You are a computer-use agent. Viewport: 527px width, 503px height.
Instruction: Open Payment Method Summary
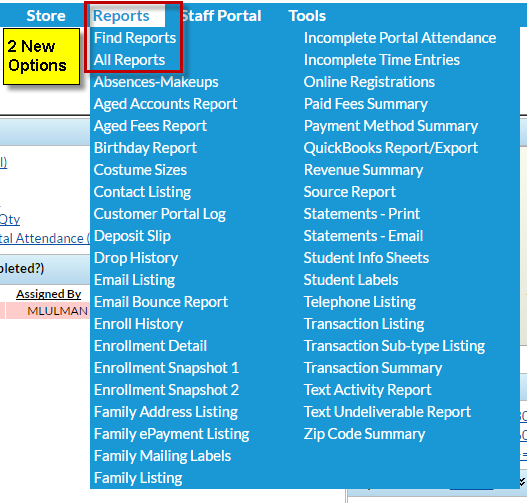point(391,126)
